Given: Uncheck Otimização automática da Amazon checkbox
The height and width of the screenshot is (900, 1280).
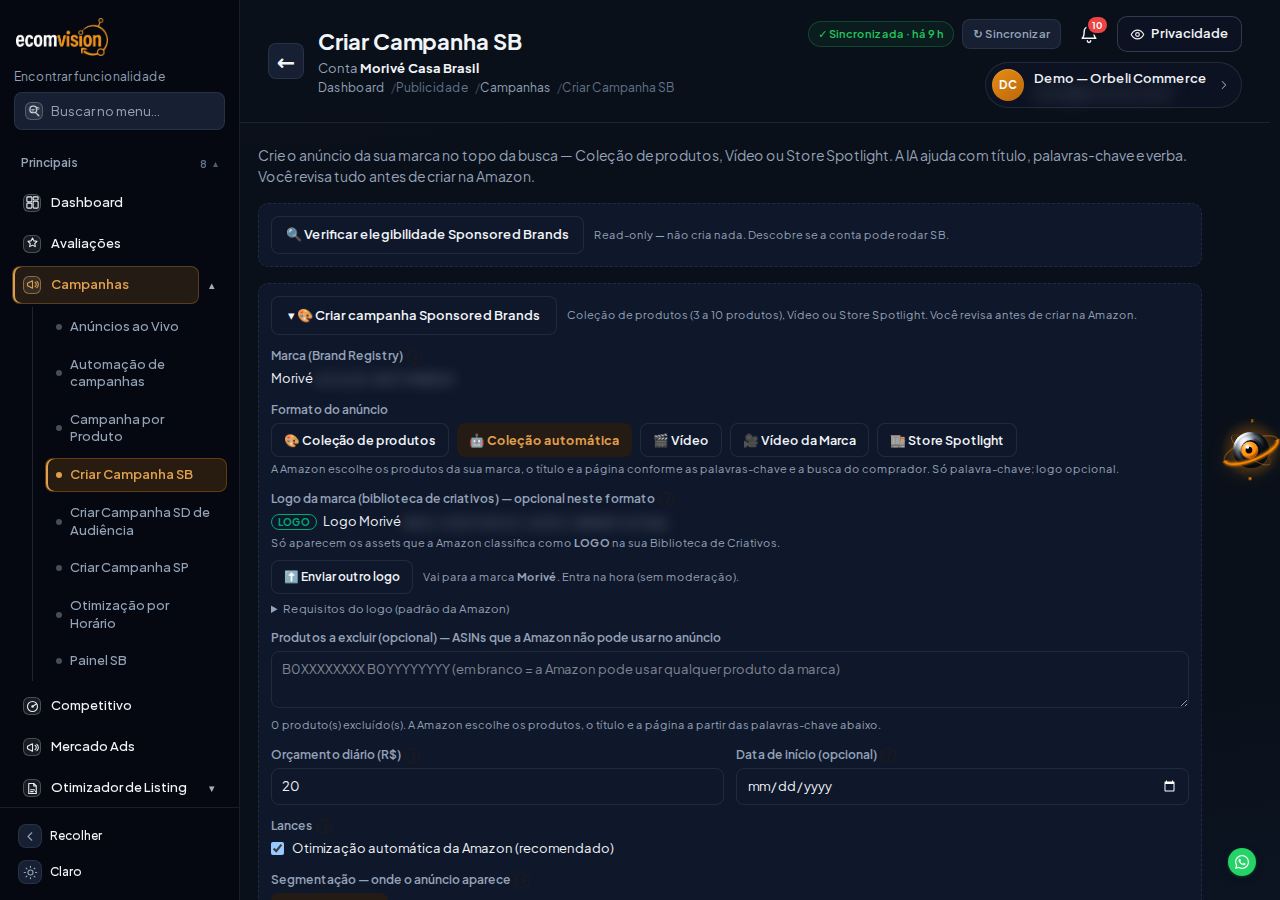Looking at the screenshot, I should tap(278, 849).
